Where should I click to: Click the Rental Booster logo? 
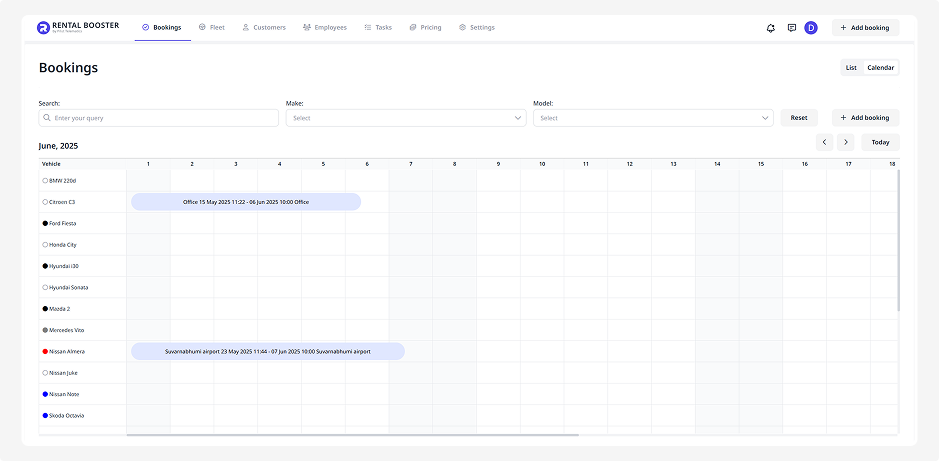(x=76, y=28)
